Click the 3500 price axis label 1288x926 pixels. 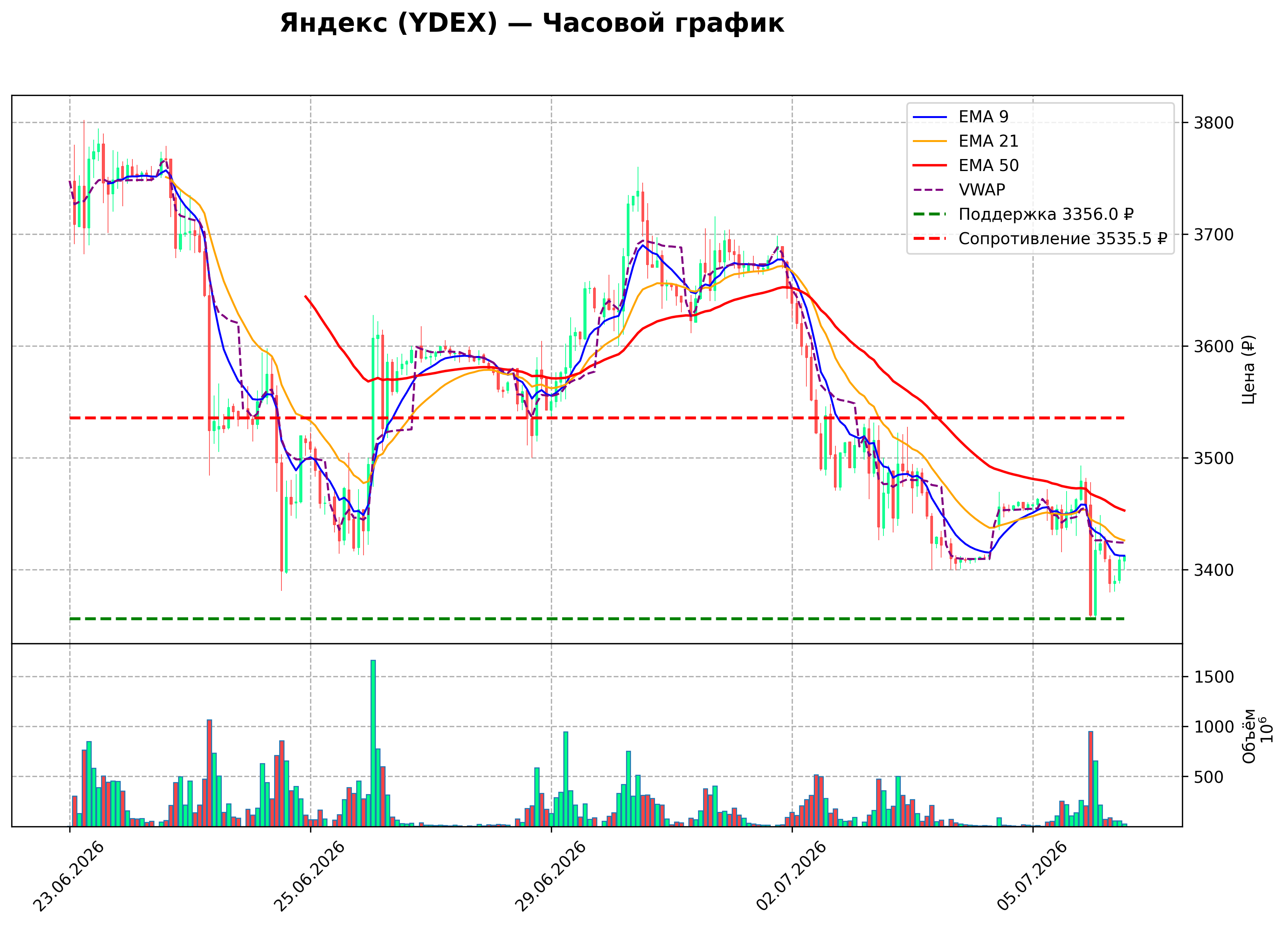[1214, 458]
